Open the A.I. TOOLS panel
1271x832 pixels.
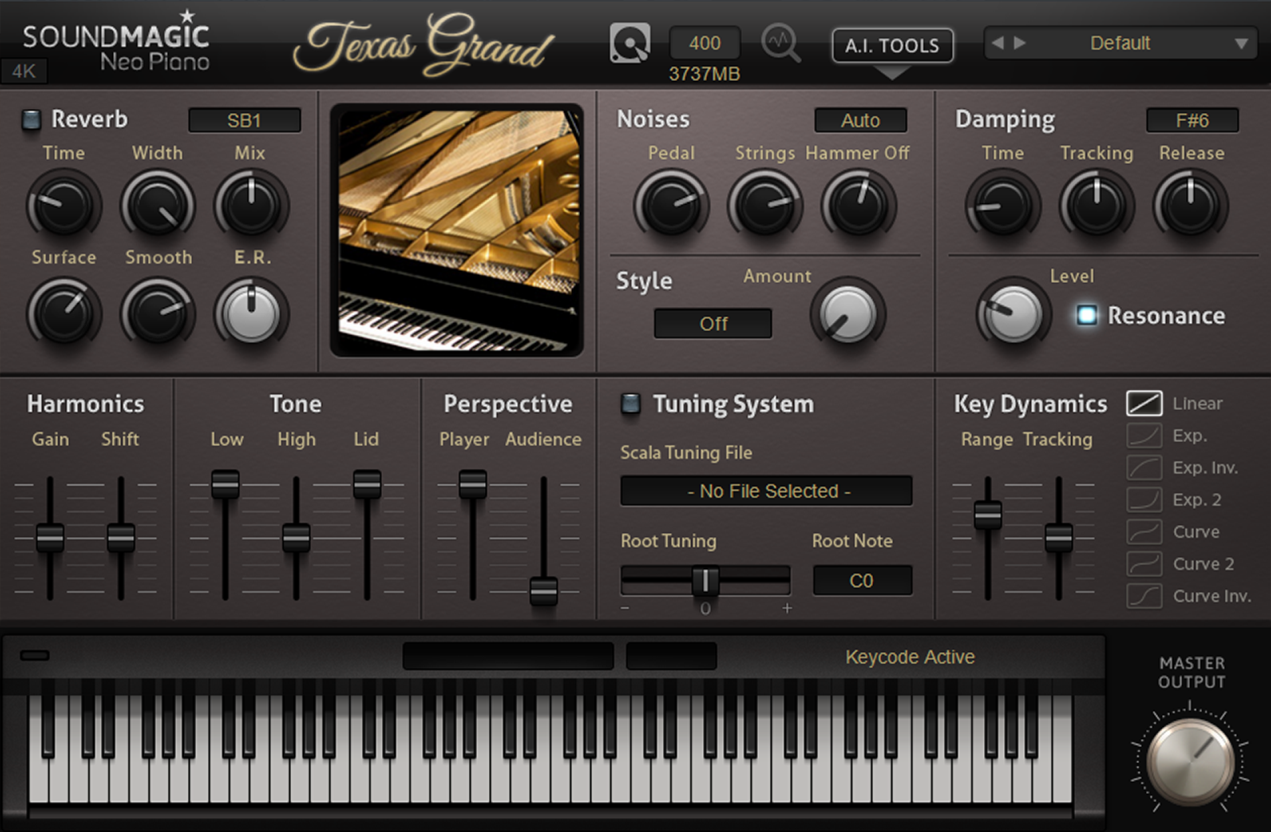(892, 45)
